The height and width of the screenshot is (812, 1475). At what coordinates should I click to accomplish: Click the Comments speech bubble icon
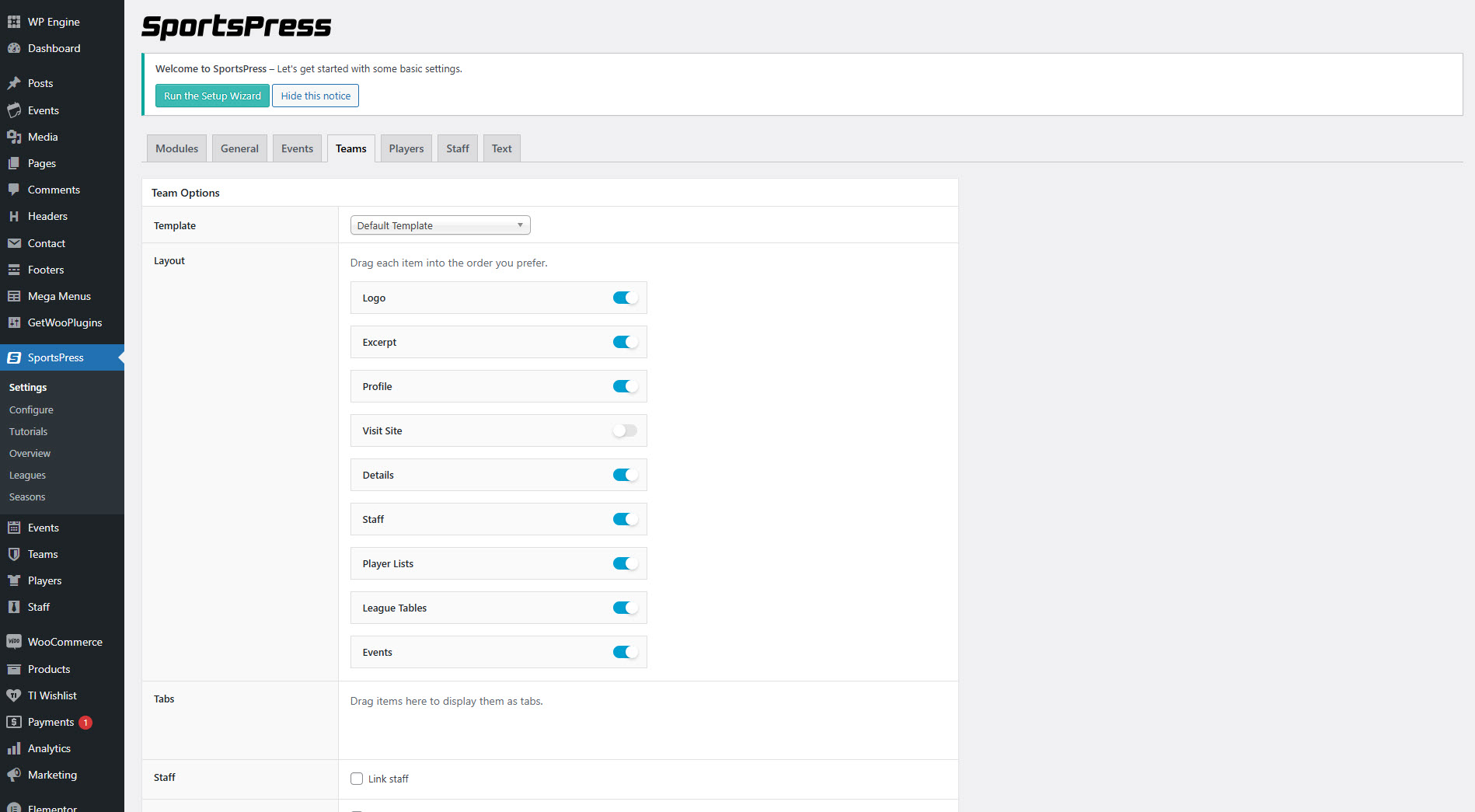(x=14, y=190)
